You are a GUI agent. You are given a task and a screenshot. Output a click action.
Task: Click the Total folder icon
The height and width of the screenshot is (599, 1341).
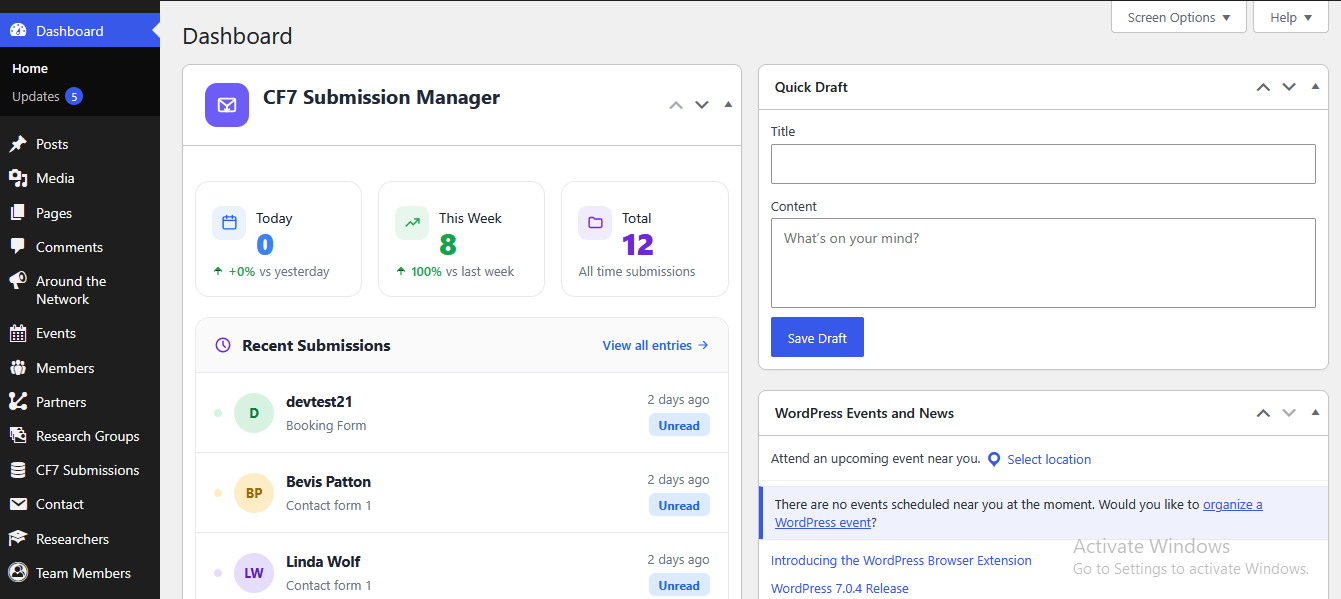click(x=595, y=223)
